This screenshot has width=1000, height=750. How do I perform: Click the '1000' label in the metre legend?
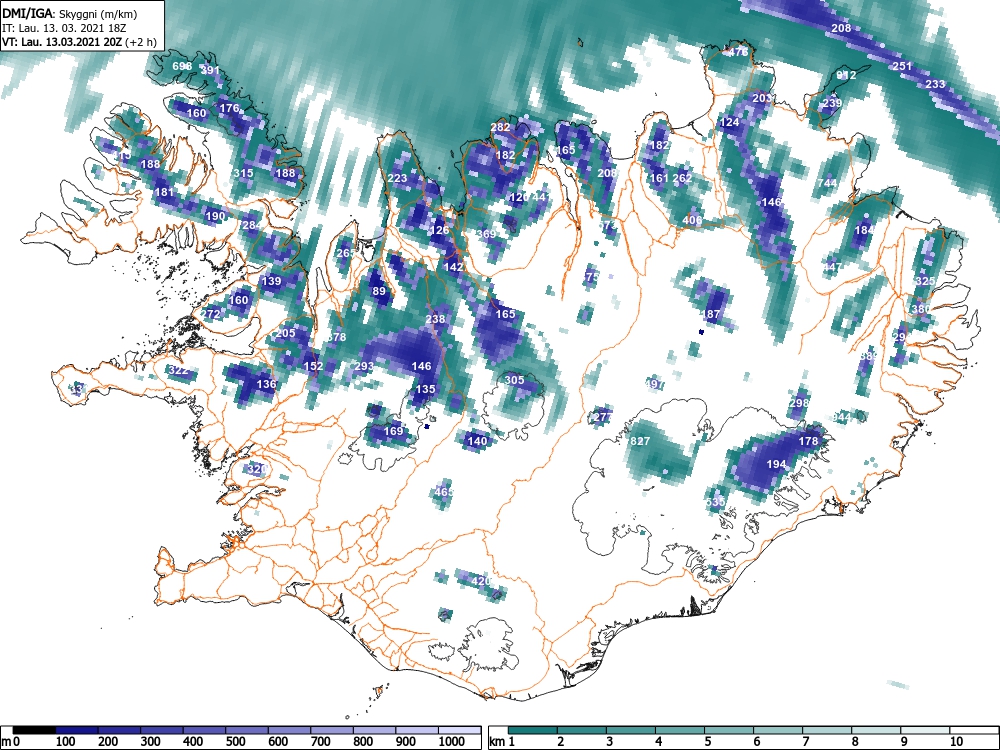pos(452,742)
